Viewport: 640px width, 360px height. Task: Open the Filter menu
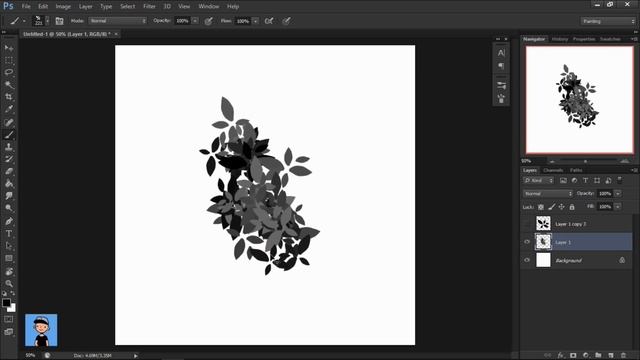pos(149,7)
